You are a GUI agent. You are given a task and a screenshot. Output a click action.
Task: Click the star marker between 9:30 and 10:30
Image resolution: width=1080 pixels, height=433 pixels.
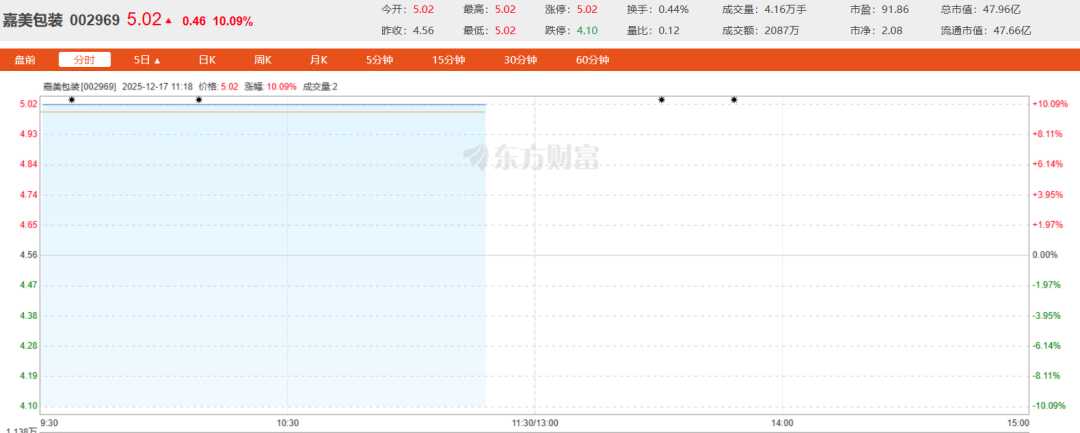point(199,100)
